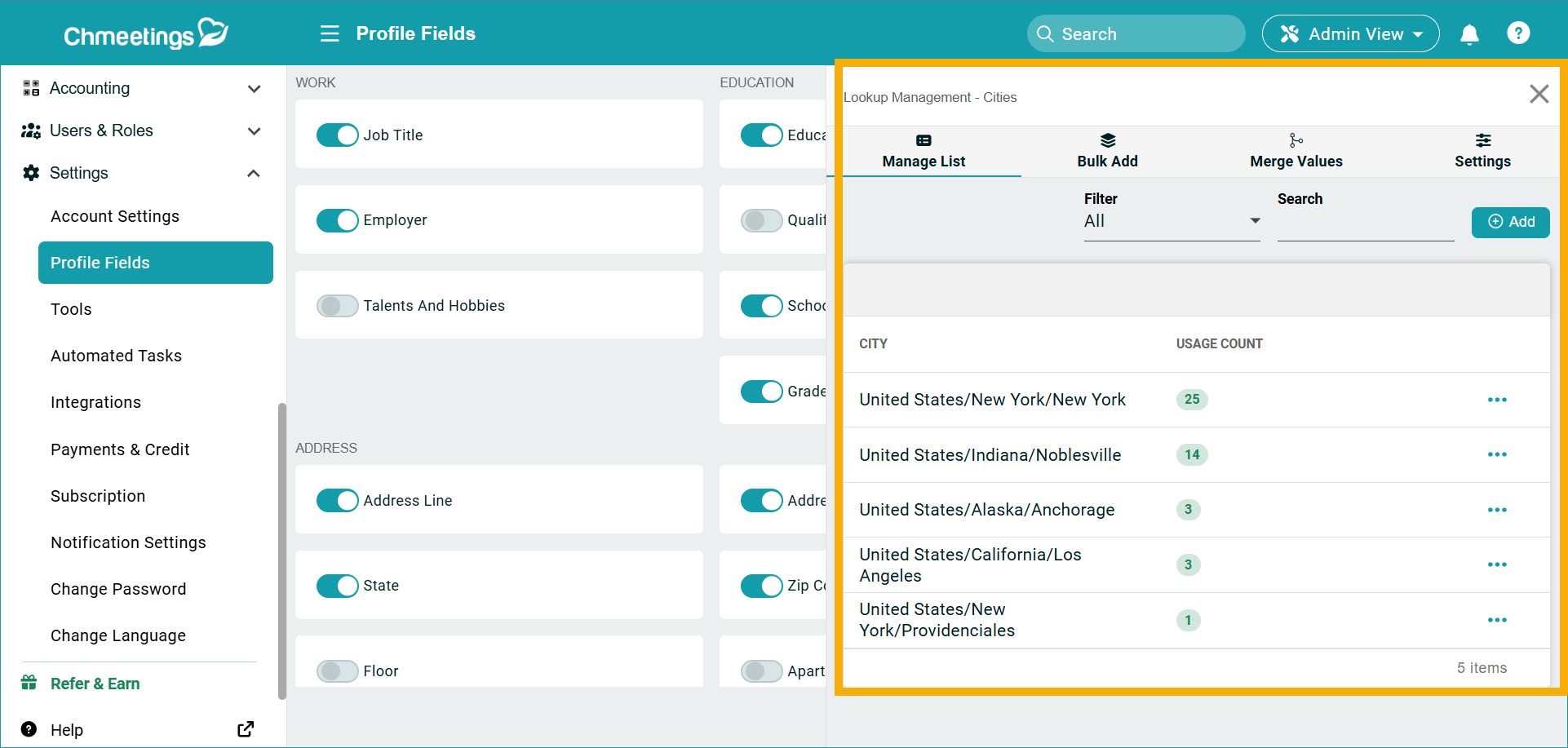Open external Help link icon
Image resolution: width=1568 pixels, height=748 pixels.
point(245,729)
